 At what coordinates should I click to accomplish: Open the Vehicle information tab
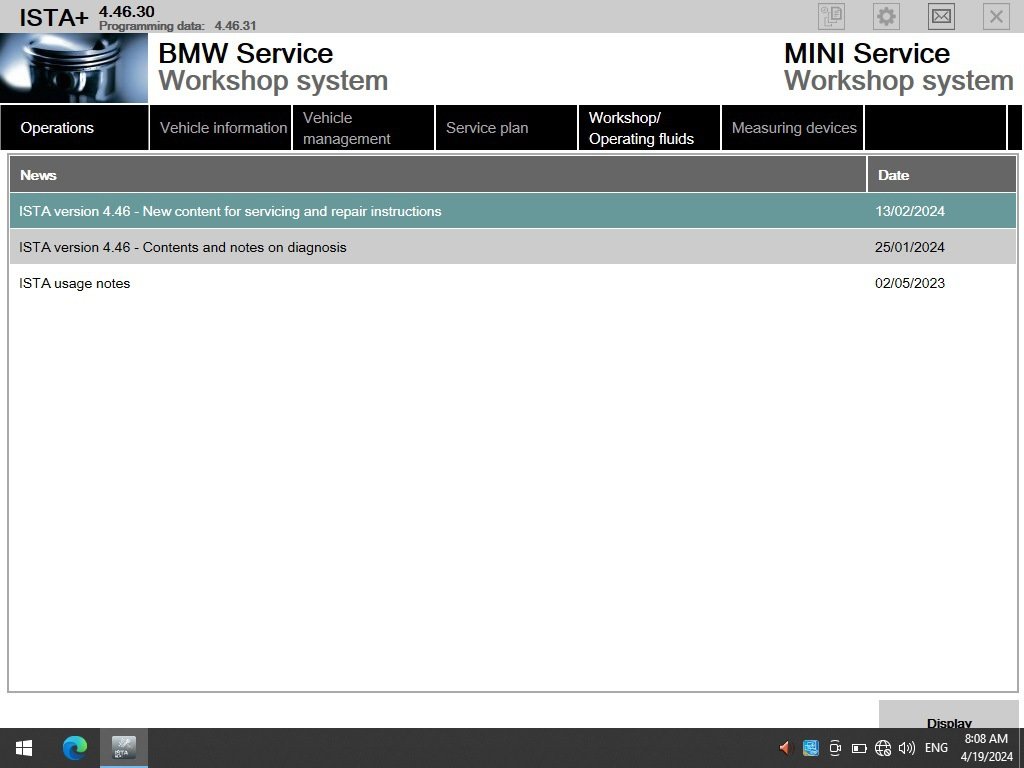[x=221, y=128]
